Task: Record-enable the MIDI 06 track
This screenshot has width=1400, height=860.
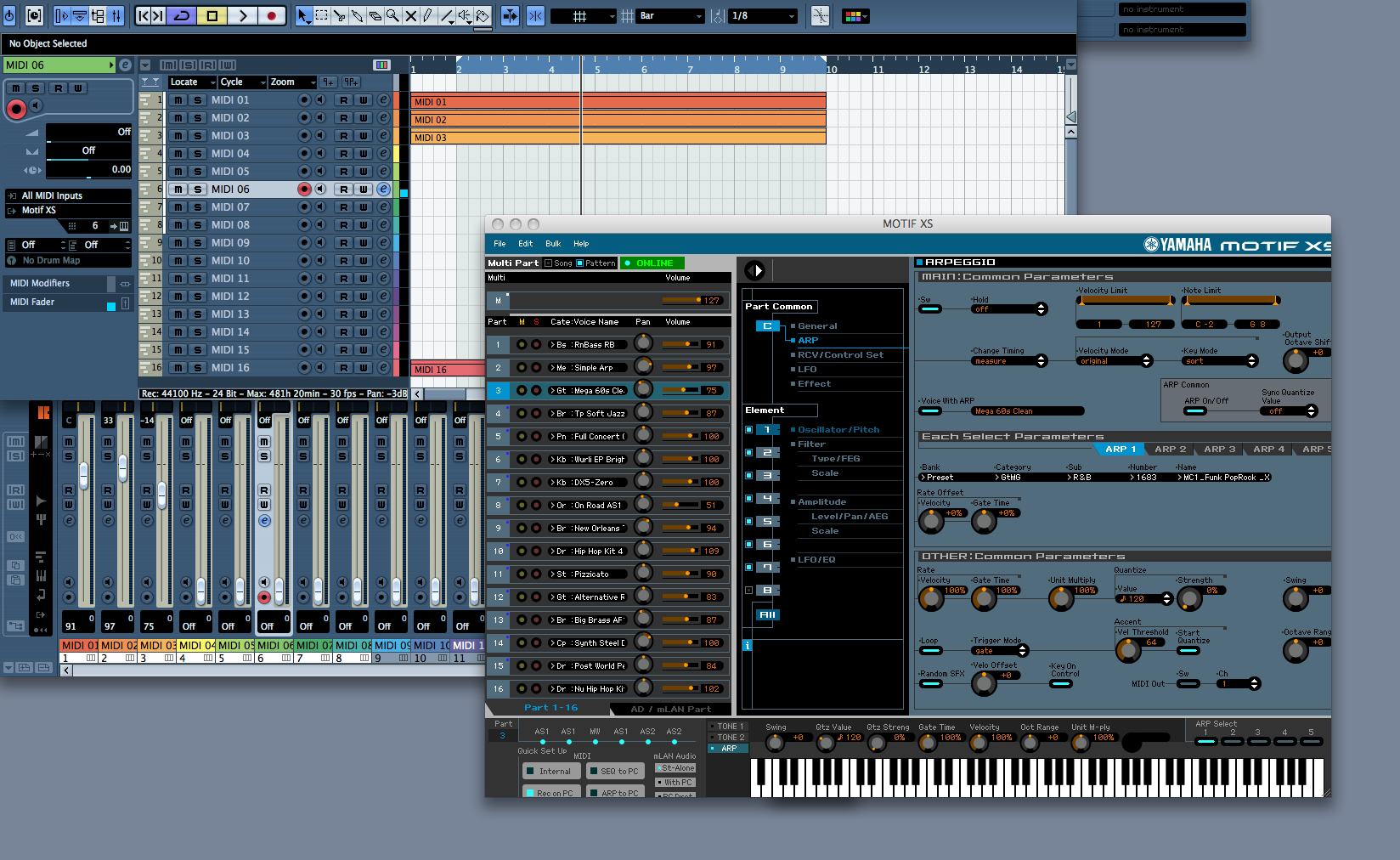Action: point(303,190)
